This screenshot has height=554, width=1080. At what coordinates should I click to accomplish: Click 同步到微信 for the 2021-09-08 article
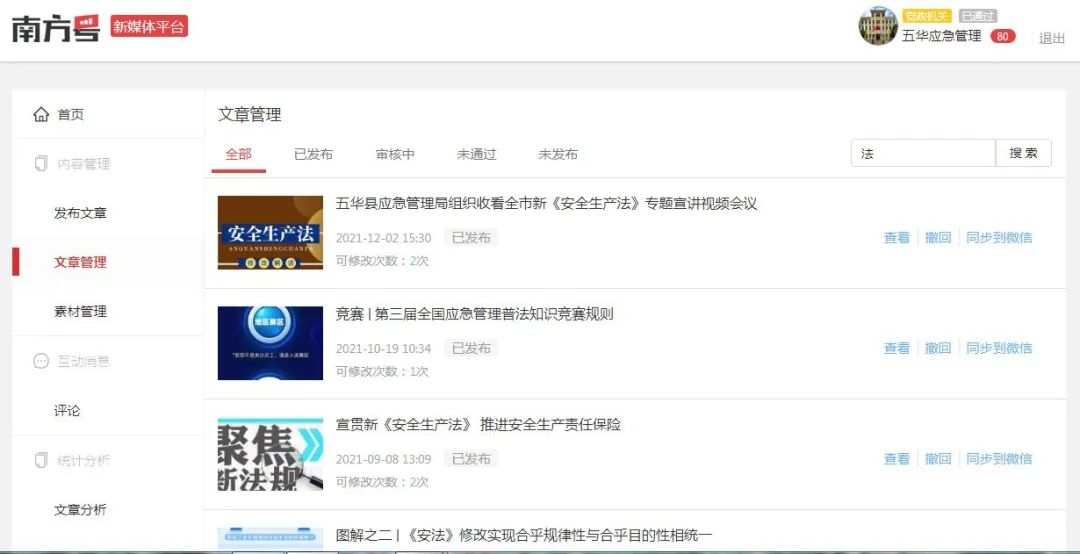coord(999,458)
